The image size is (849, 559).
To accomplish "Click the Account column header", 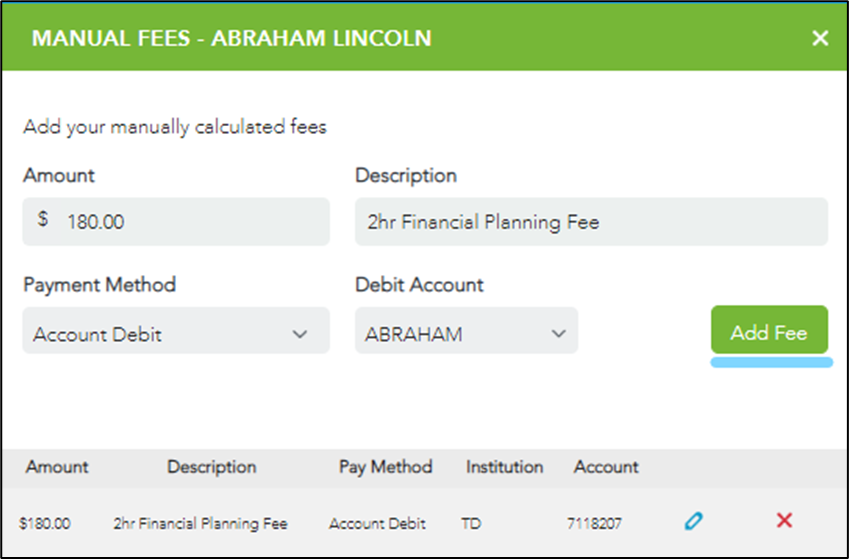I will click(606, 467).
